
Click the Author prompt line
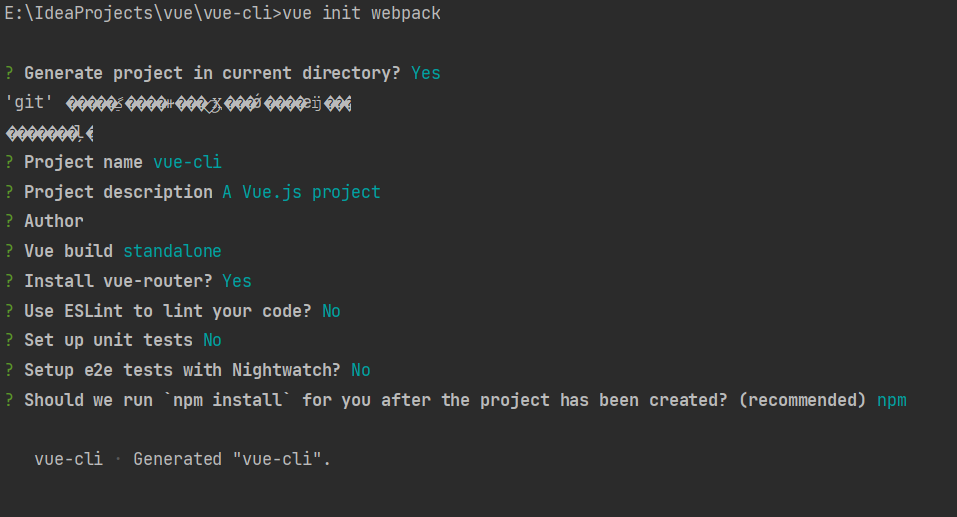[x=54, y=221]
